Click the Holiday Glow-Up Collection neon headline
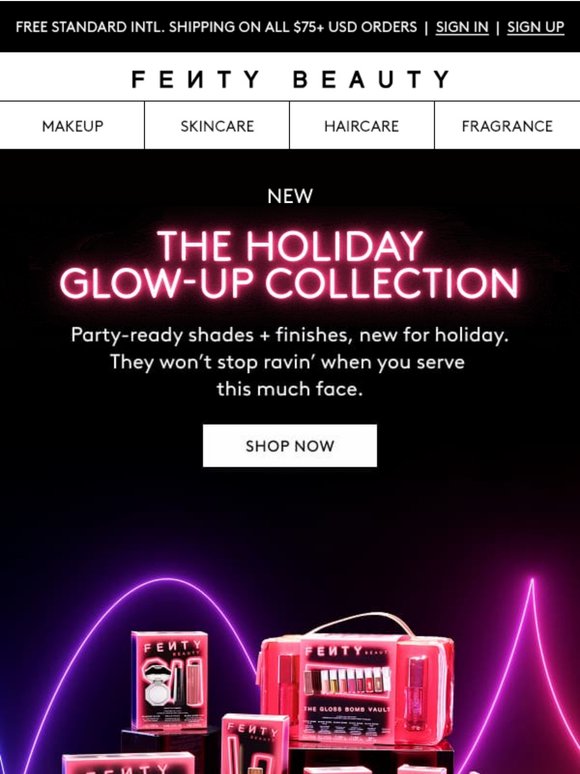 pyautogui.click(x=290, y=265)
